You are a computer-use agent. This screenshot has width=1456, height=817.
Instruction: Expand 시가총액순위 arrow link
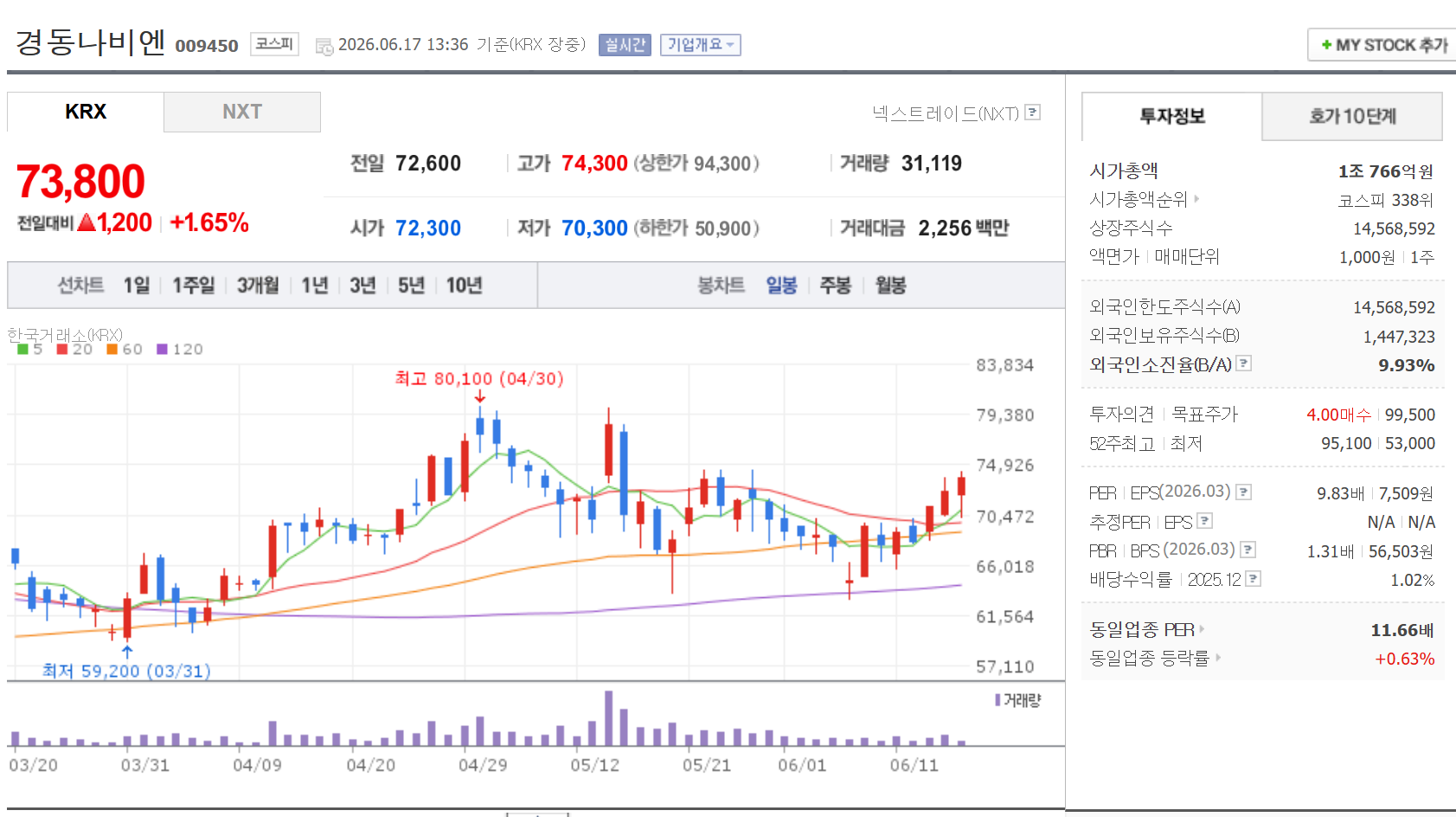point(1196,199)
